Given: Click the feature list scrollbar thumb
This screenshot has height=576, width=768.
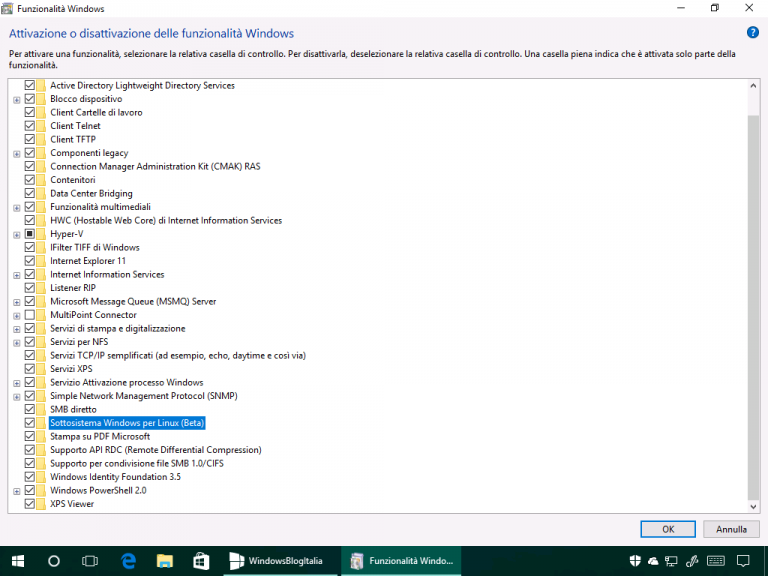Looking at the screenshot, I should (753, 308).
